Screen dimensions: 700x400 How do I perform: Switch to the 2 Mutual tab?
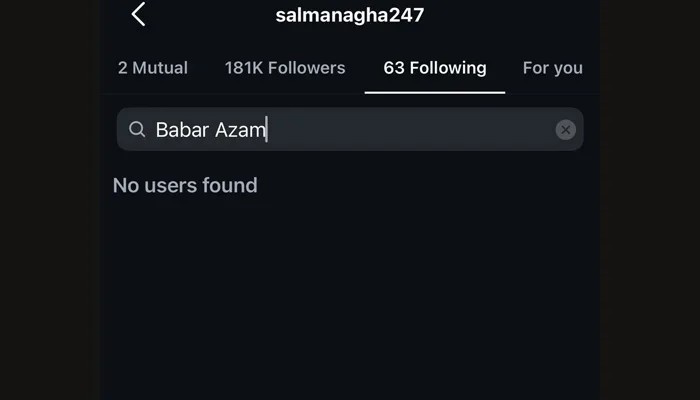152,68
